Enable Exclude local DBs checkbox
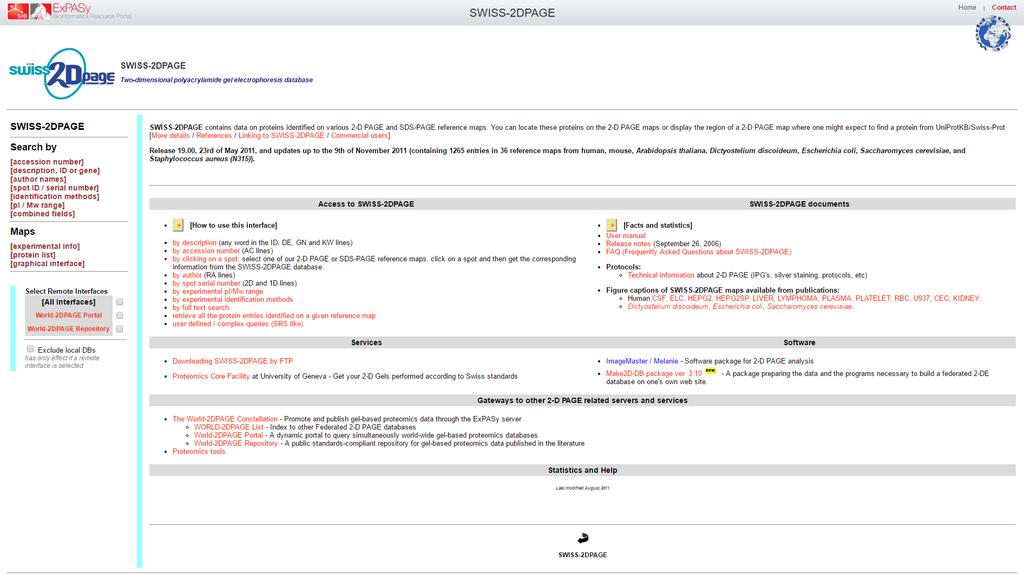This screenshot has height=574, width=1024. (x=30, y=349)
